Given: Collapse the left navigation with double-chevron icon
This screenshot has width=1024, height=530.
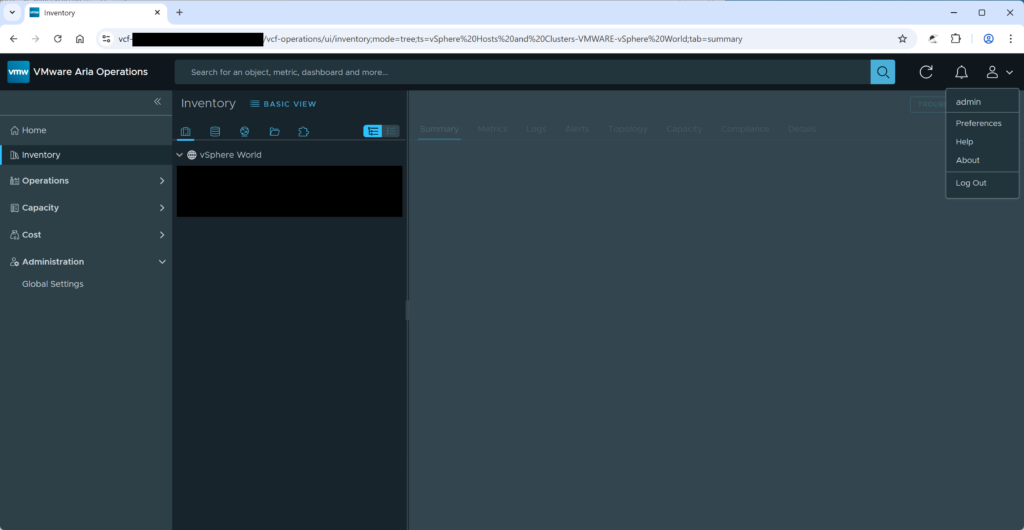Looking at the screenshot, I should click(x=157, y=102).
